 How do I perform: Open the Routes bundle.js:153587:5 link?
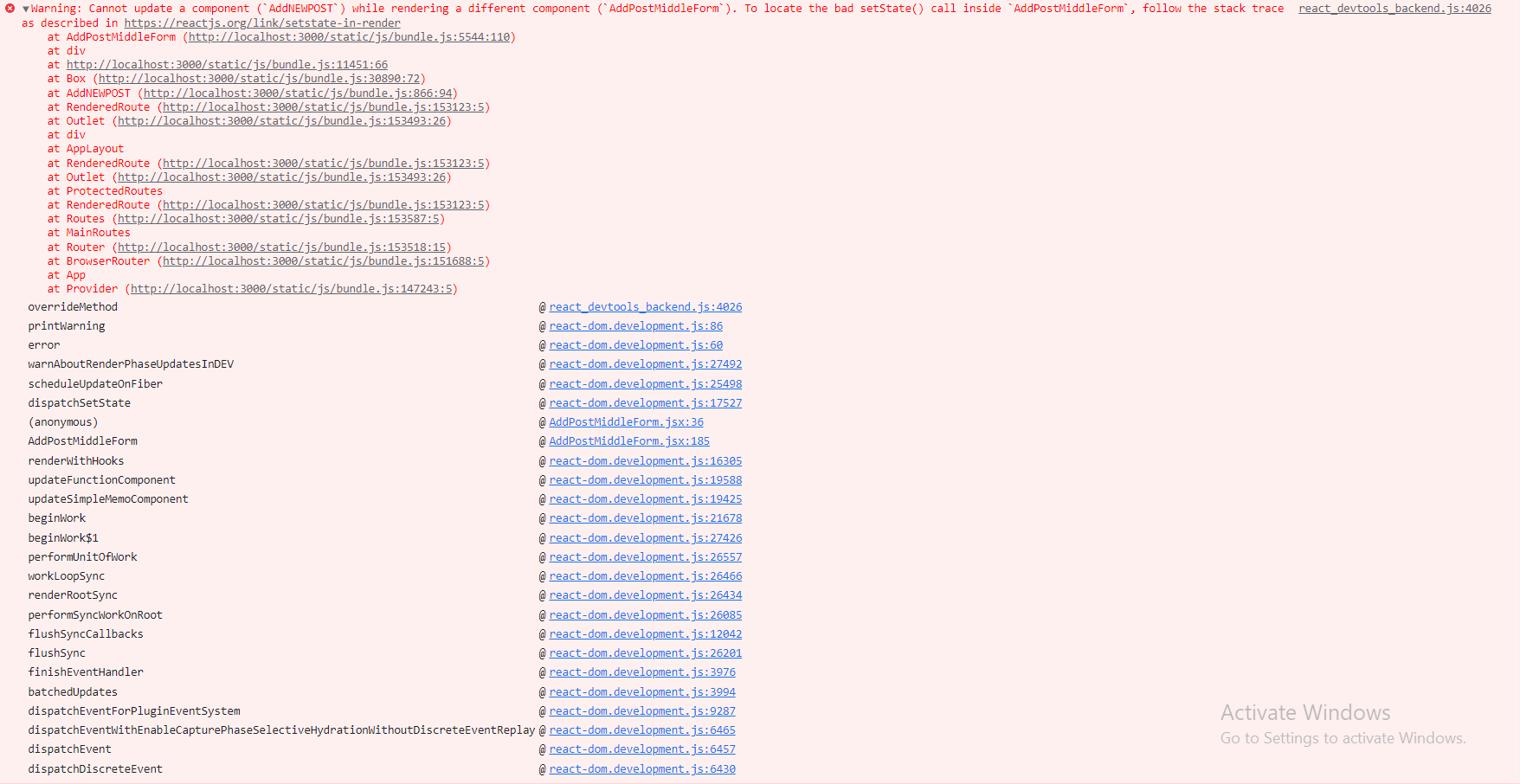coord(279,219)
